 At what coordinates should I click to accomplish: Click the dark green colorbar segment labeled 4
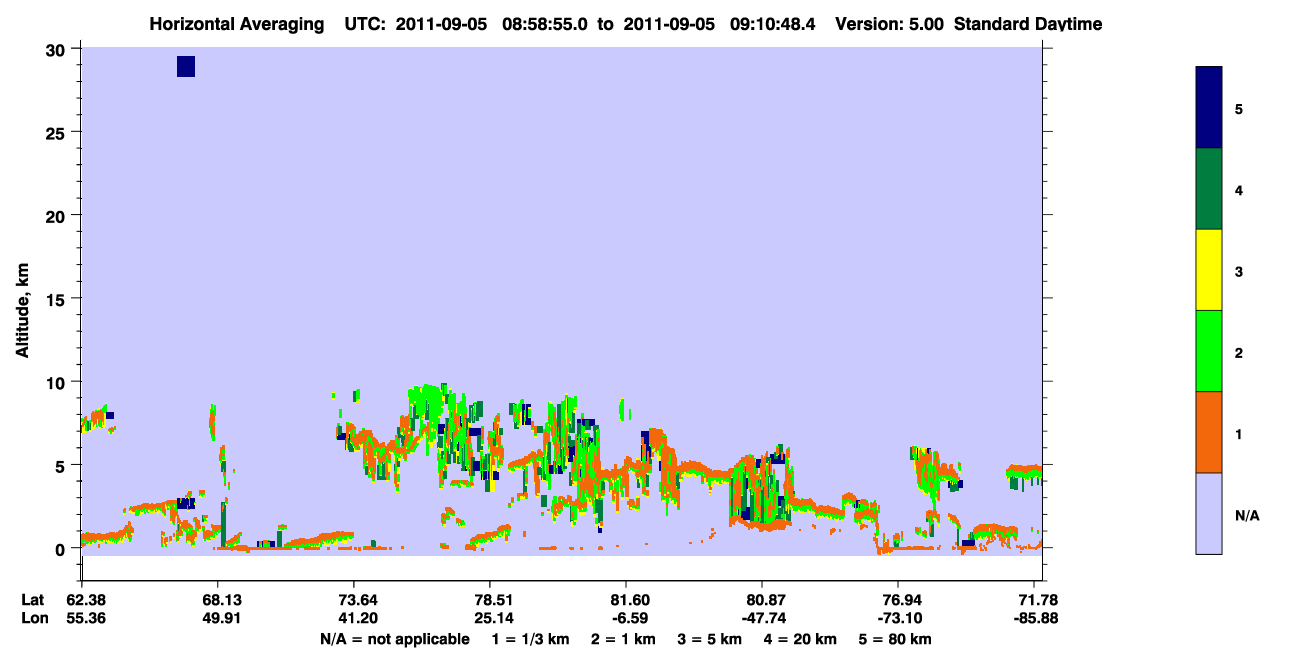click(1209, 189)
